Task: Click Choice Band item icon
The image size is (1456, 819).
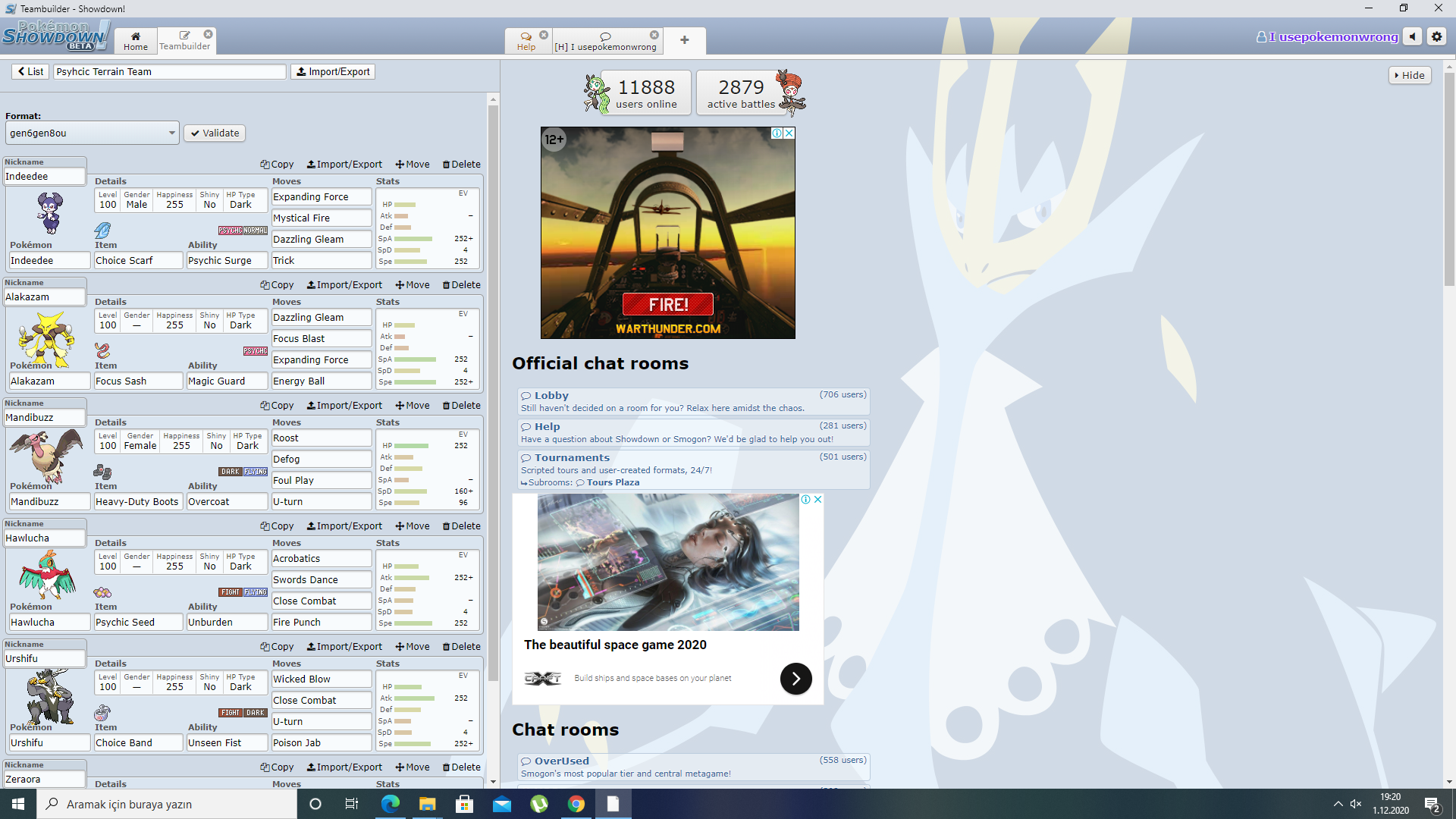Action: point(102,712)
